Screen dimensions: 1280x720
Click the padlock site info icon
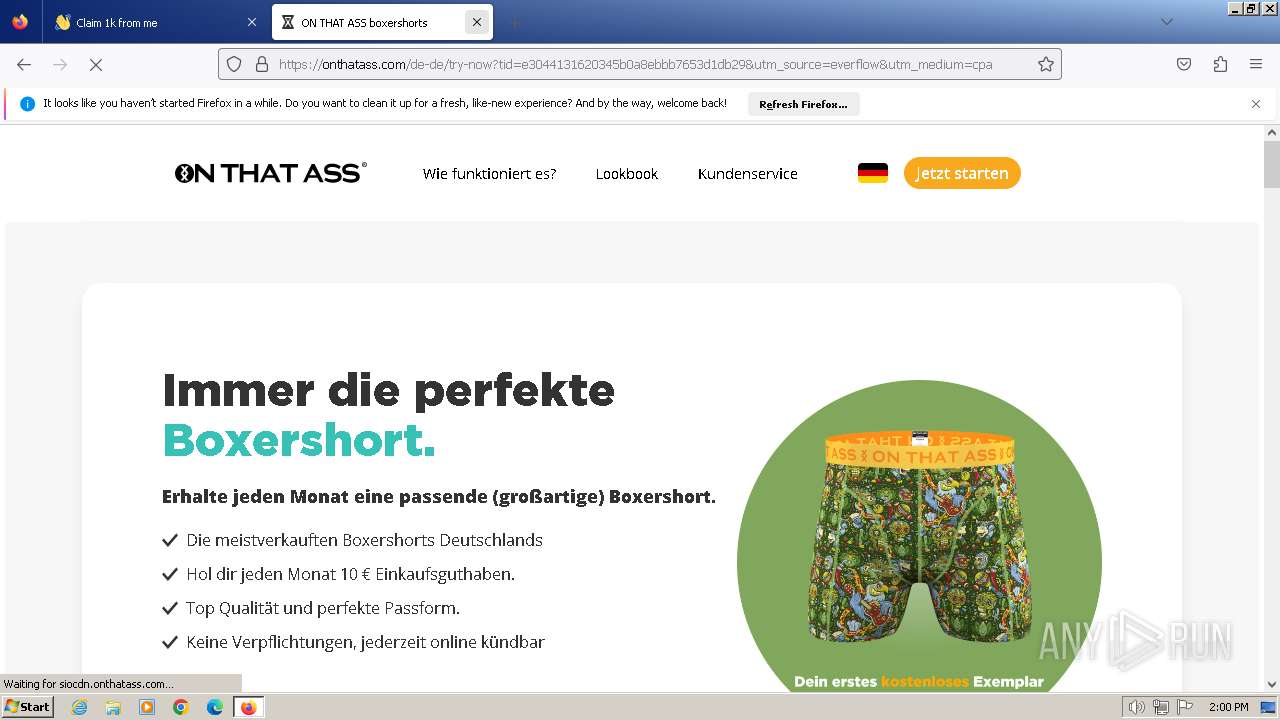[262, 64]
